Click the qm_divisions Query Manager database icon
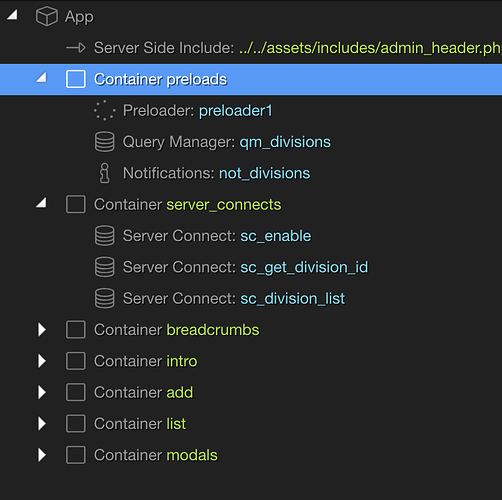 tap(105, 142)
